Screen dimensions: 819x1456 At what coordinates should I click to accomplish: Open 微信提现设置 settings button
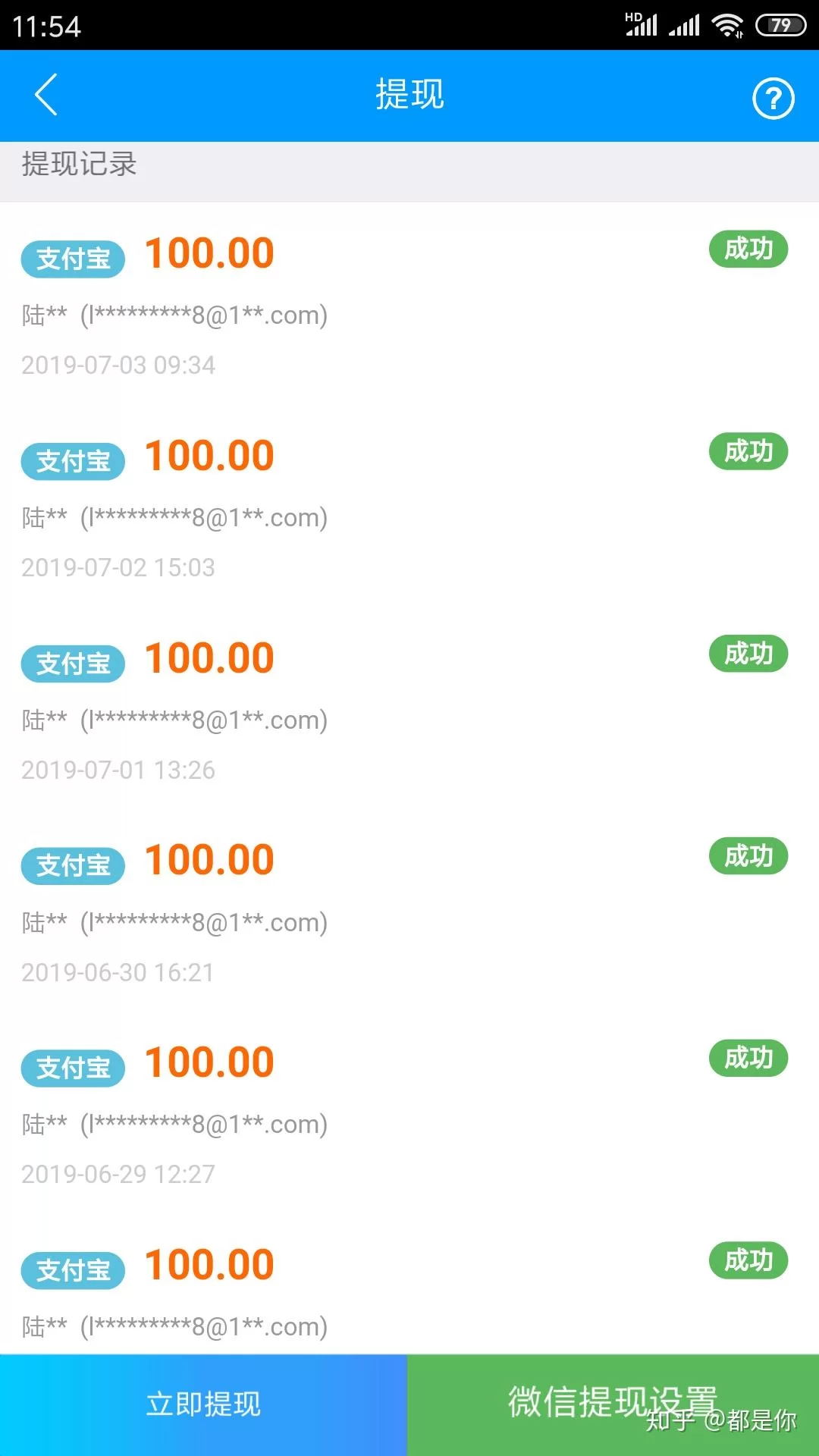(x=613, y=1404)
